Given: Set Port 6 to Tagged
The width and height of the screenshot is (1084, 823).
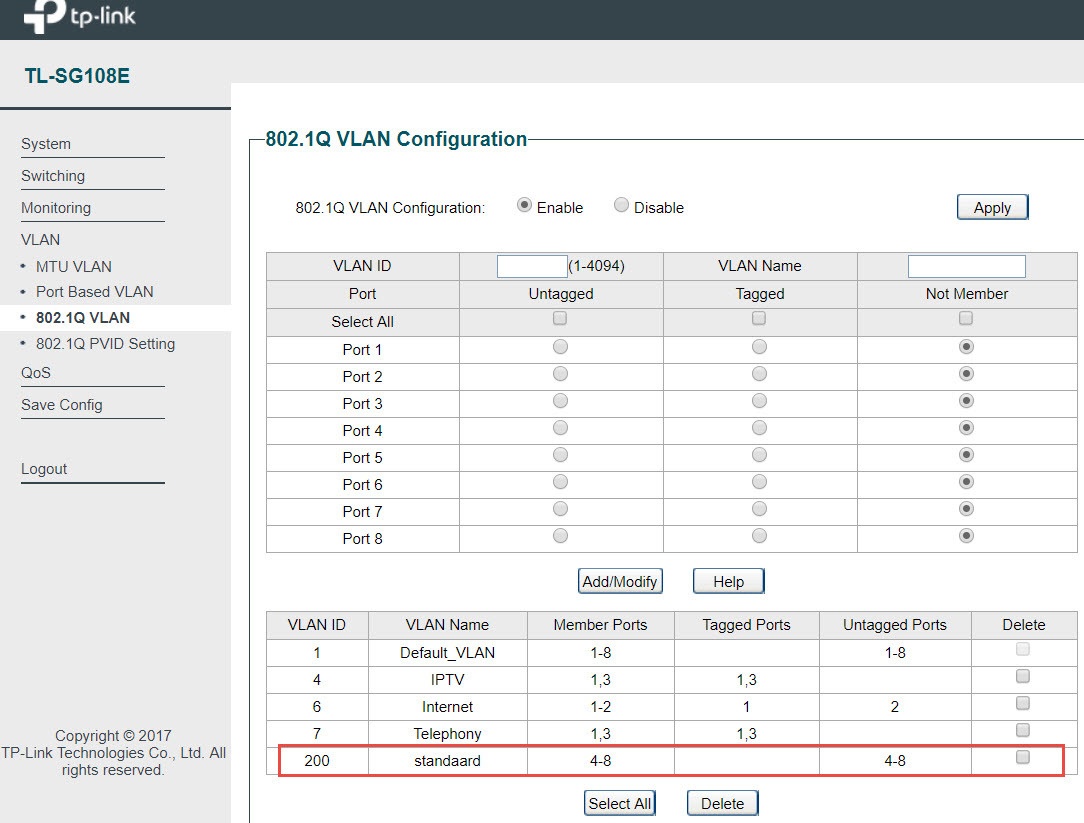Looking at the screenshot, I should [x=760, y=482].
